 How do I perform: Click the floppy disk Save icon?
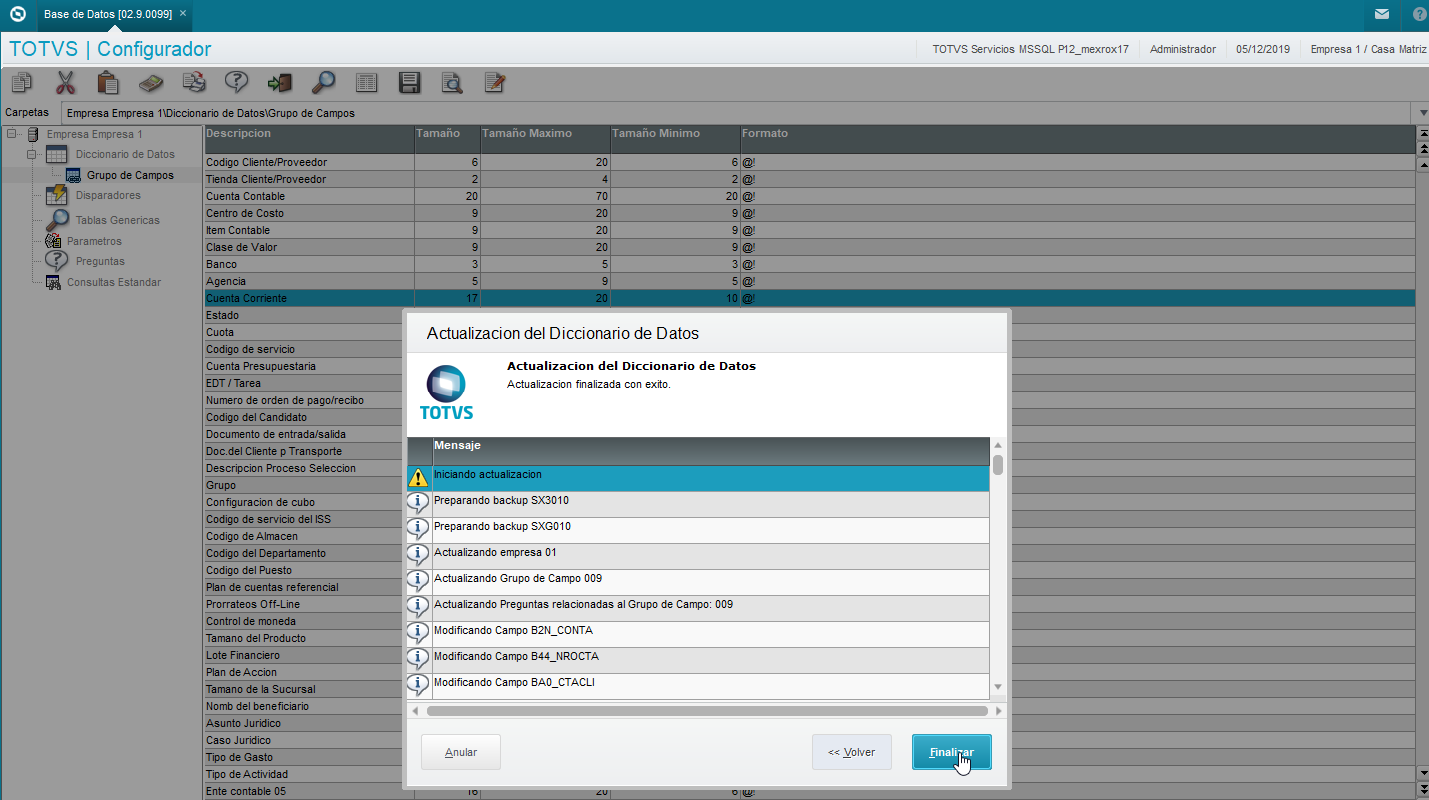[409, 83]
